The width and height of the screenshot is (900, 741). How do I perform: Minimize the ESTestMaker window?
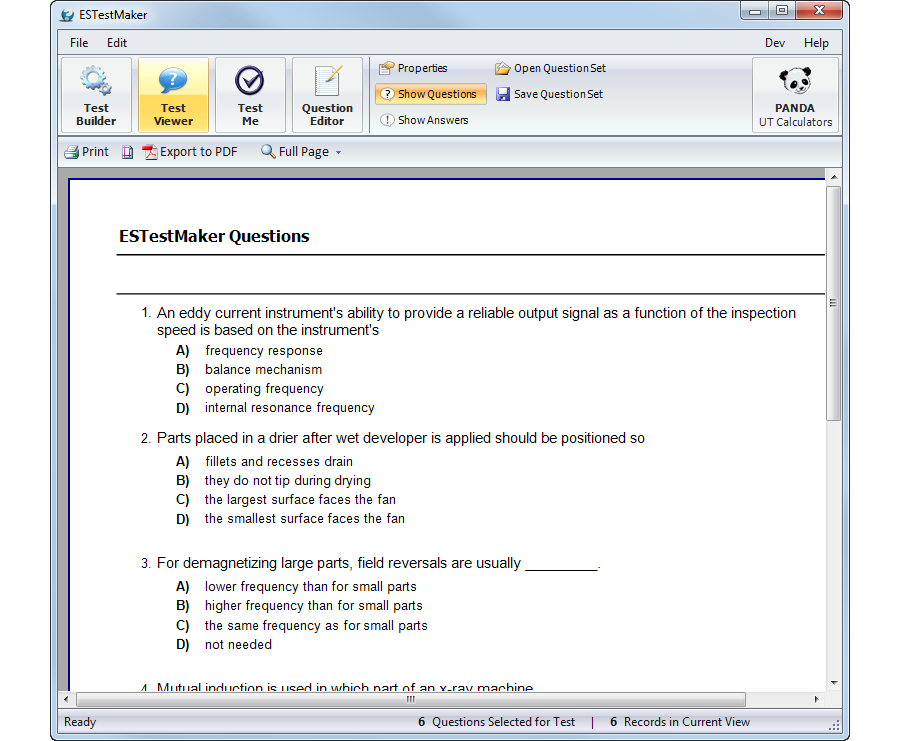[x=755, y=11]
